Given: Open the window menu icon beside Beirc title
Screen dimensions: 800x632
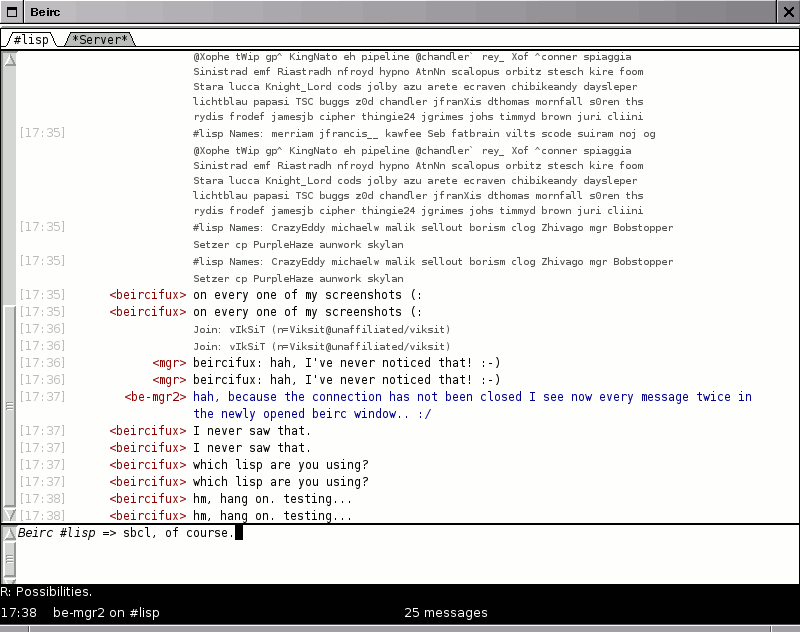Looking at the screenshot, I should [x=12, y=12].
